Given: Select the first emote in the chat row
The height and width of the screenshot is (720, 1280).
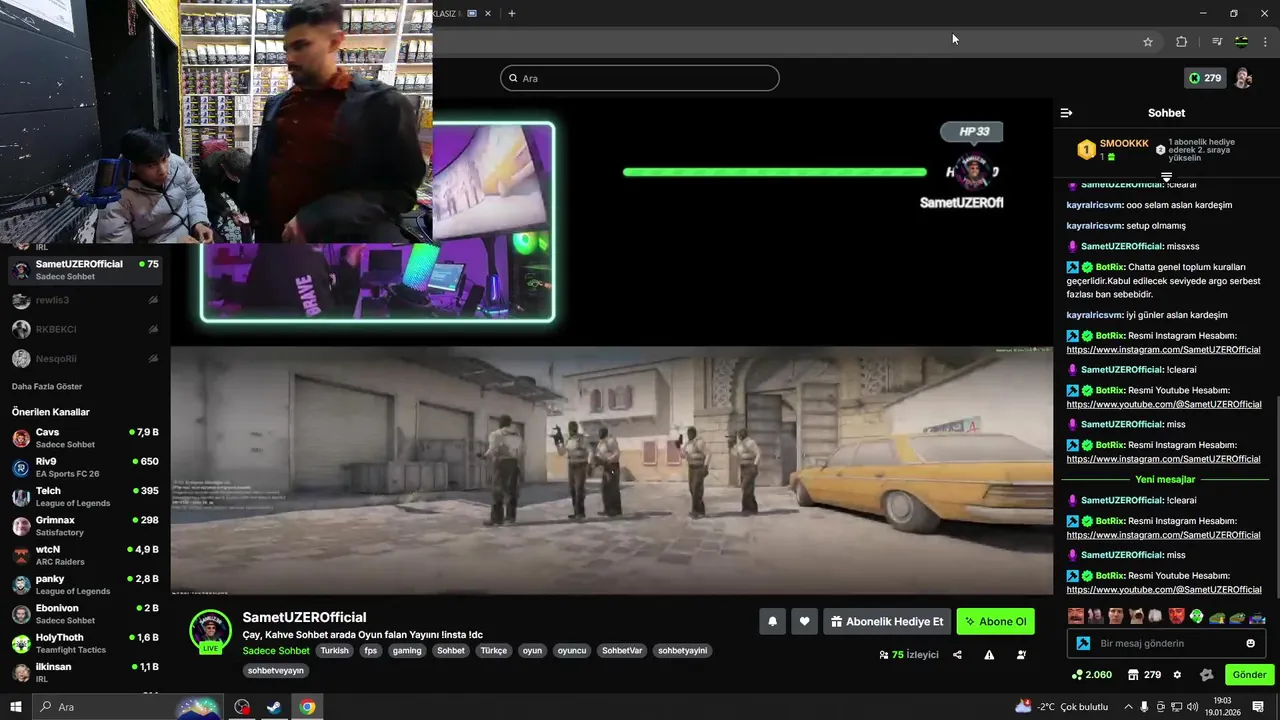Looking at the screenshot, I should pos(1075,616).
